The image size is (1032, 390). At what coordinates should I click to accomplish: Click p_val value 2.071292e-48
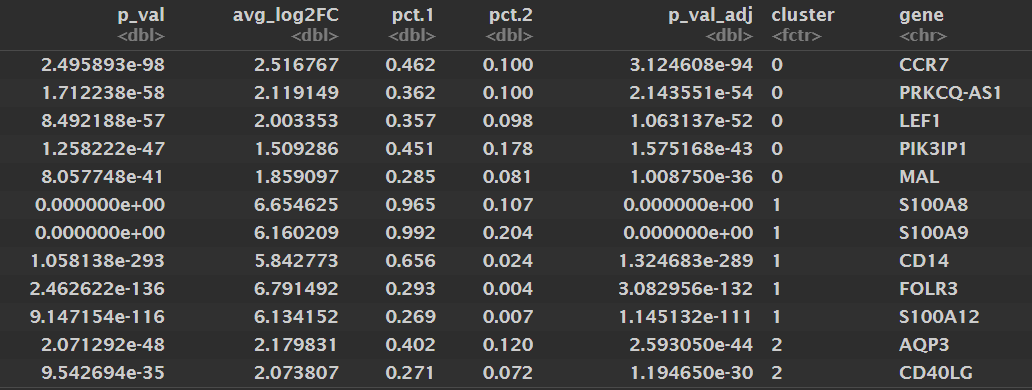103,345
